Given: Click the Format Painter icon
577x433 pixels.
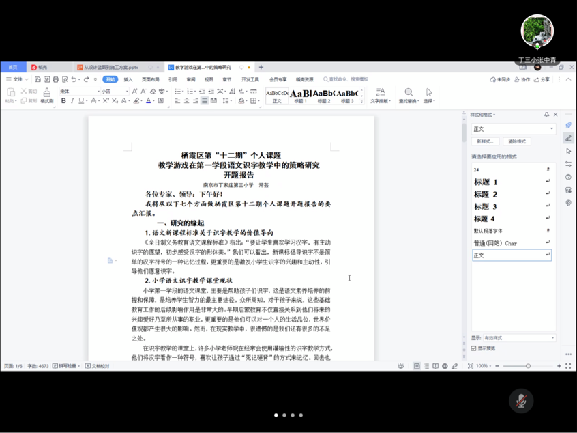Looking at the screenshot, I should coord(47,92).
